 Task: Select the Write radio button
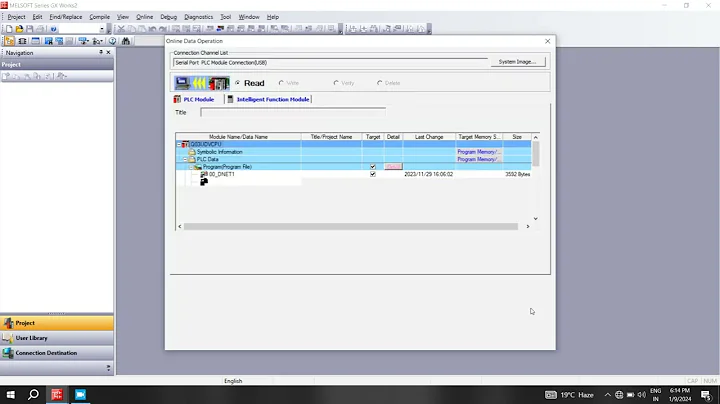point(281,83)
